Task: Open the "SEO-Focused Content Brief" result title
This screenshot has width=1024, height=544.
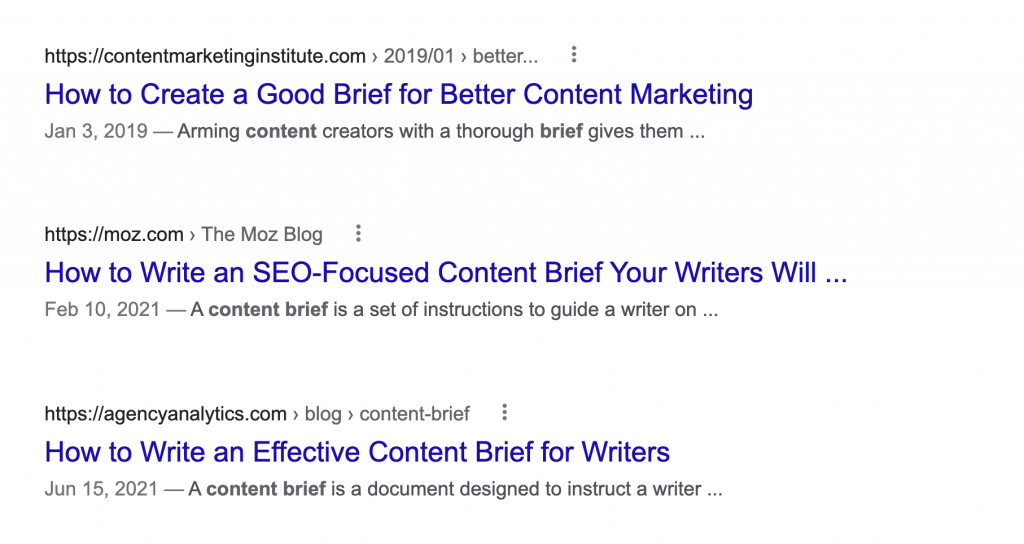Action: [445, 273]
